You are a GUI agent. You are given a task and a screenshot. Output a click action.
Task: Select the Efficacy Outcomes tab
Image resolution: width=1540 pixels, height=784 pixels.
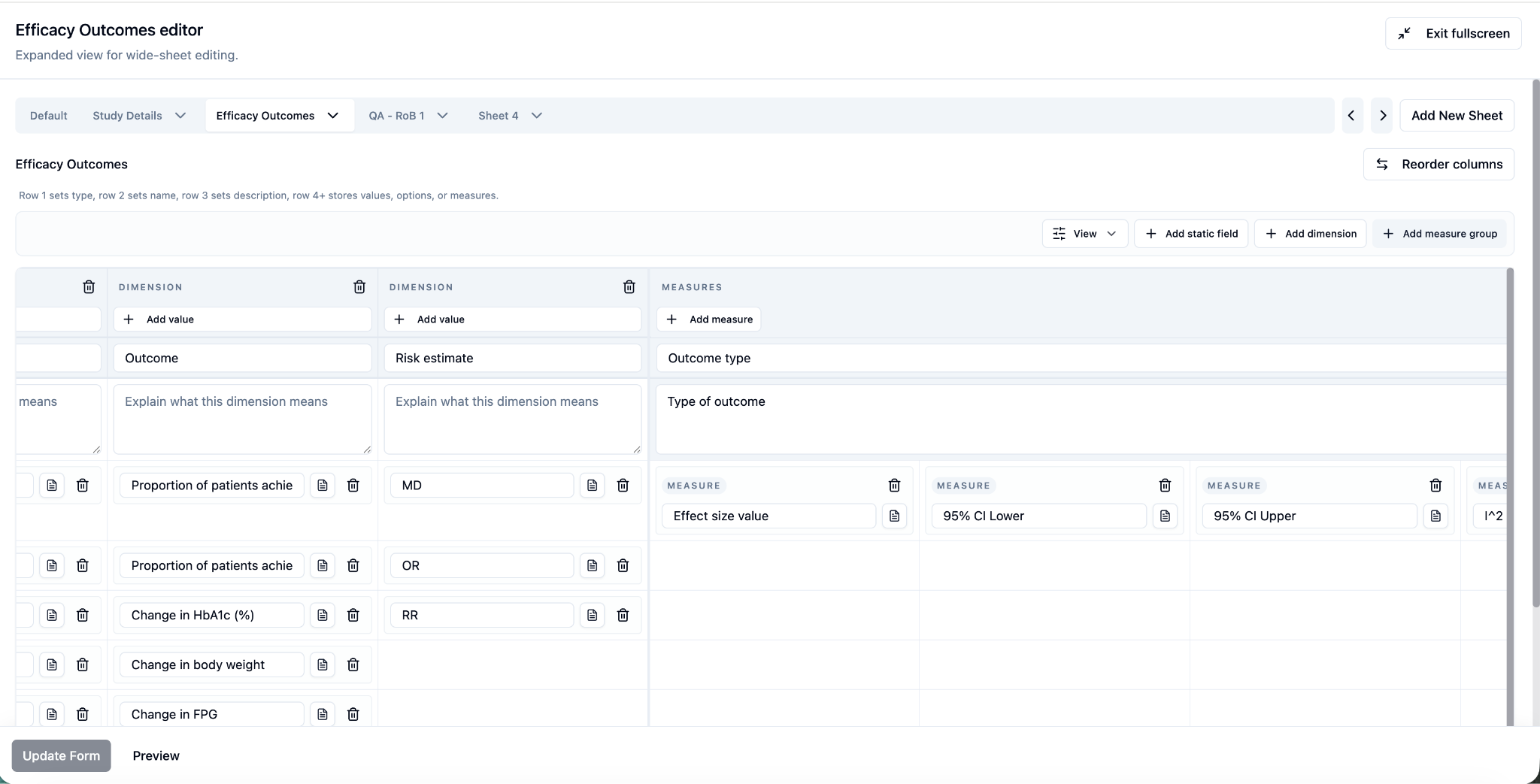pyautogui.click(x=265, y=116)
